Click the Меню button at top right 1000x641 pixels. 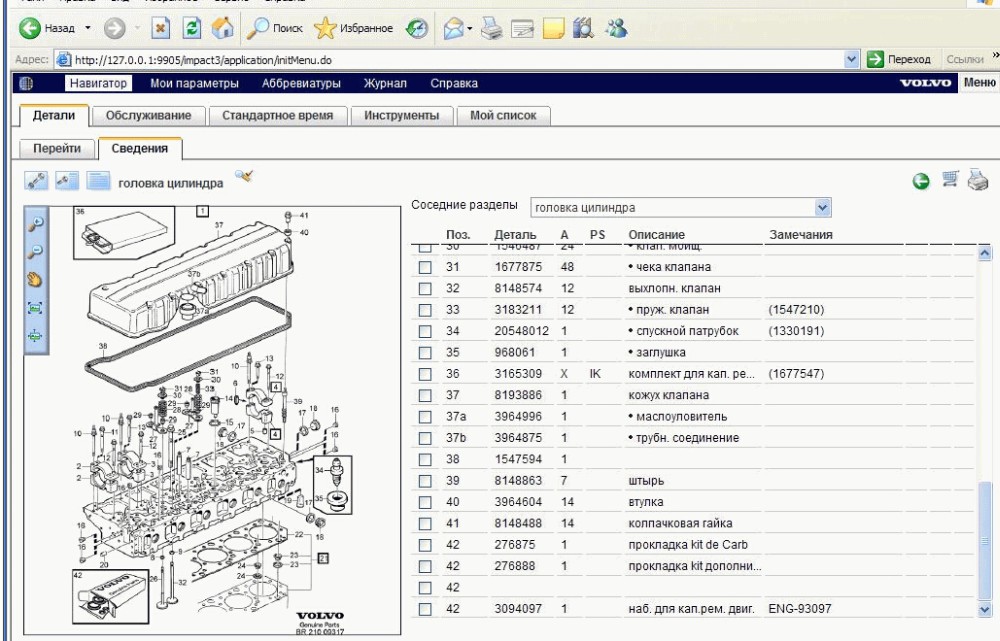pos(980,82)
